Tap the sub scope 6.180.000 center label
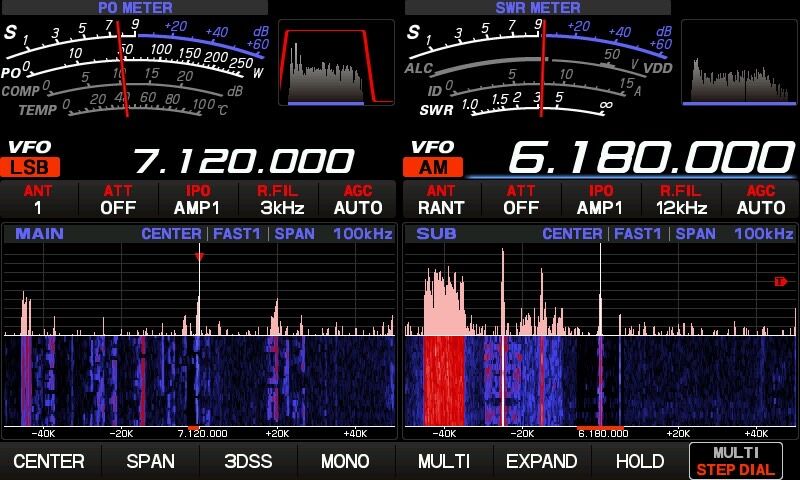The height and width of the screenshot is (480, 800). 603,434
